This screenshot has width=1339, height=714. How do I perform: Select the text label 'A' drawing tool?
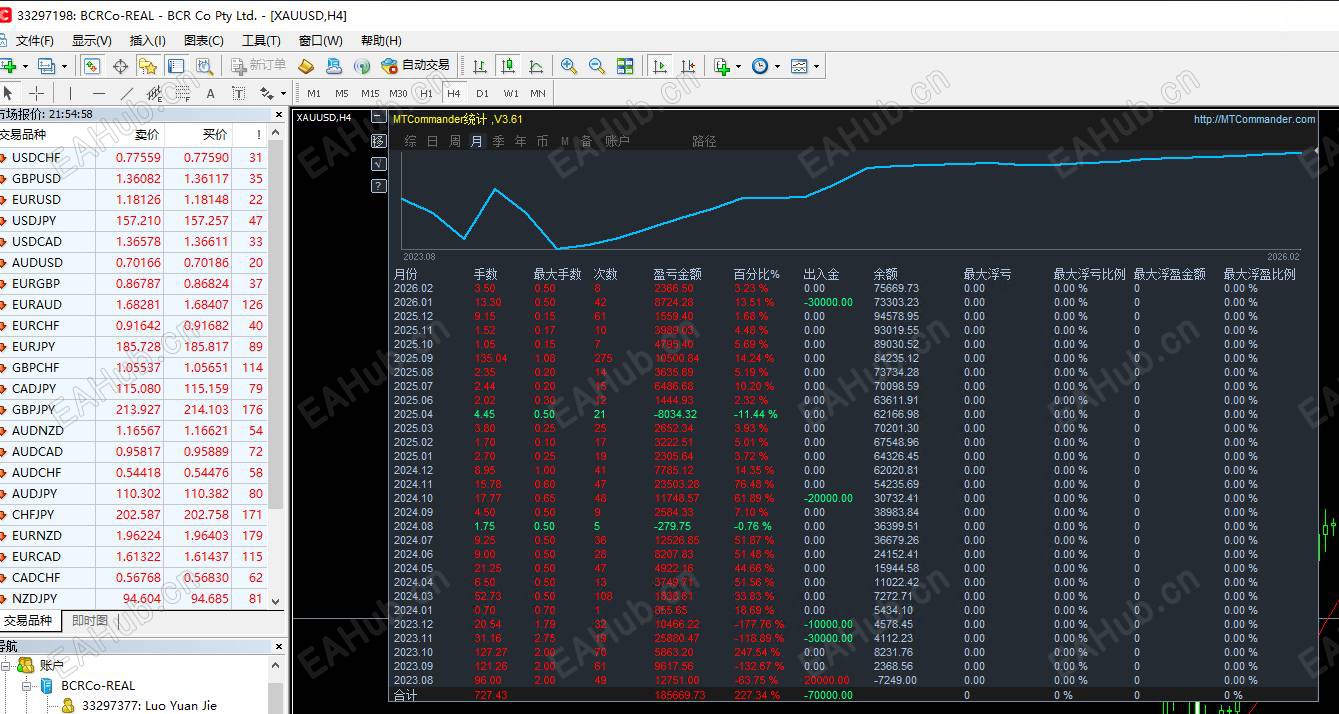pos(210,93)
